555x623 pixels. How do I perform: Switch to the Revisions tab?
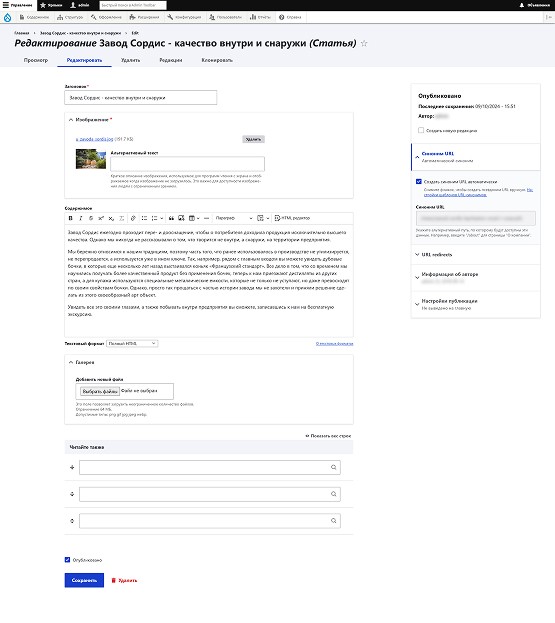click(x=171, y=60)
